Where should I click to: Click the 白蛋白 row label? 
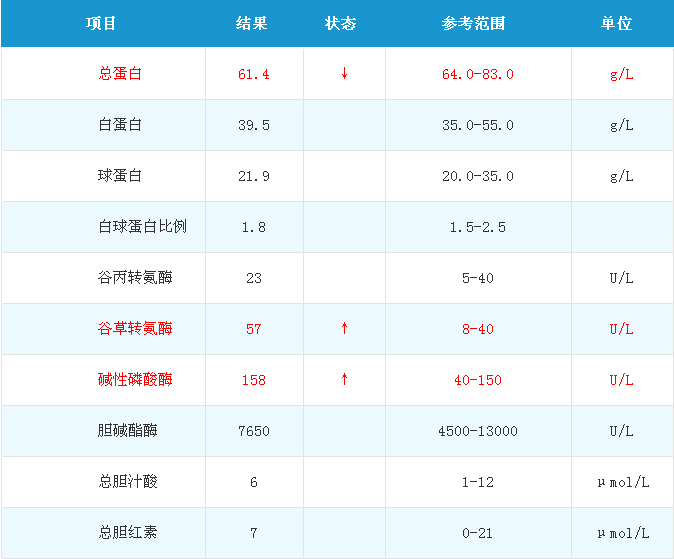pyautogui.click(x=120, y=125)
